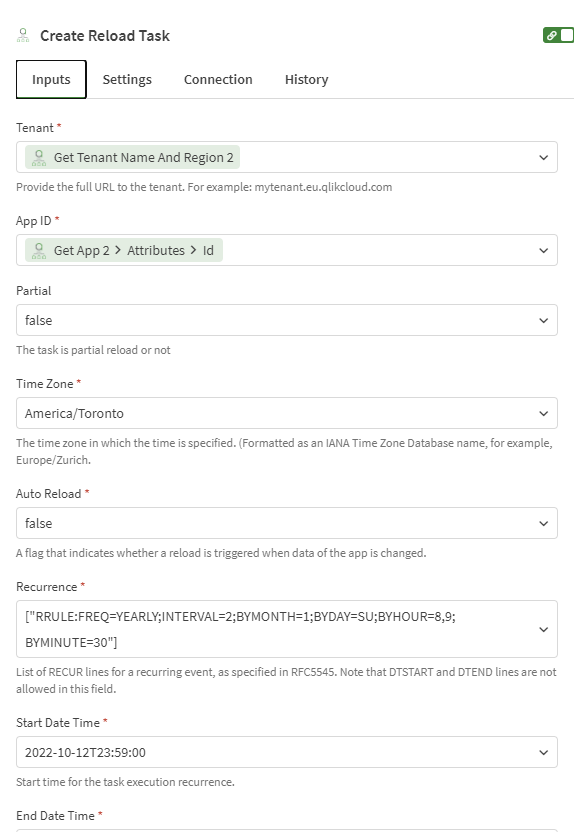Toggle the green switch at top right

coord(558,36)
